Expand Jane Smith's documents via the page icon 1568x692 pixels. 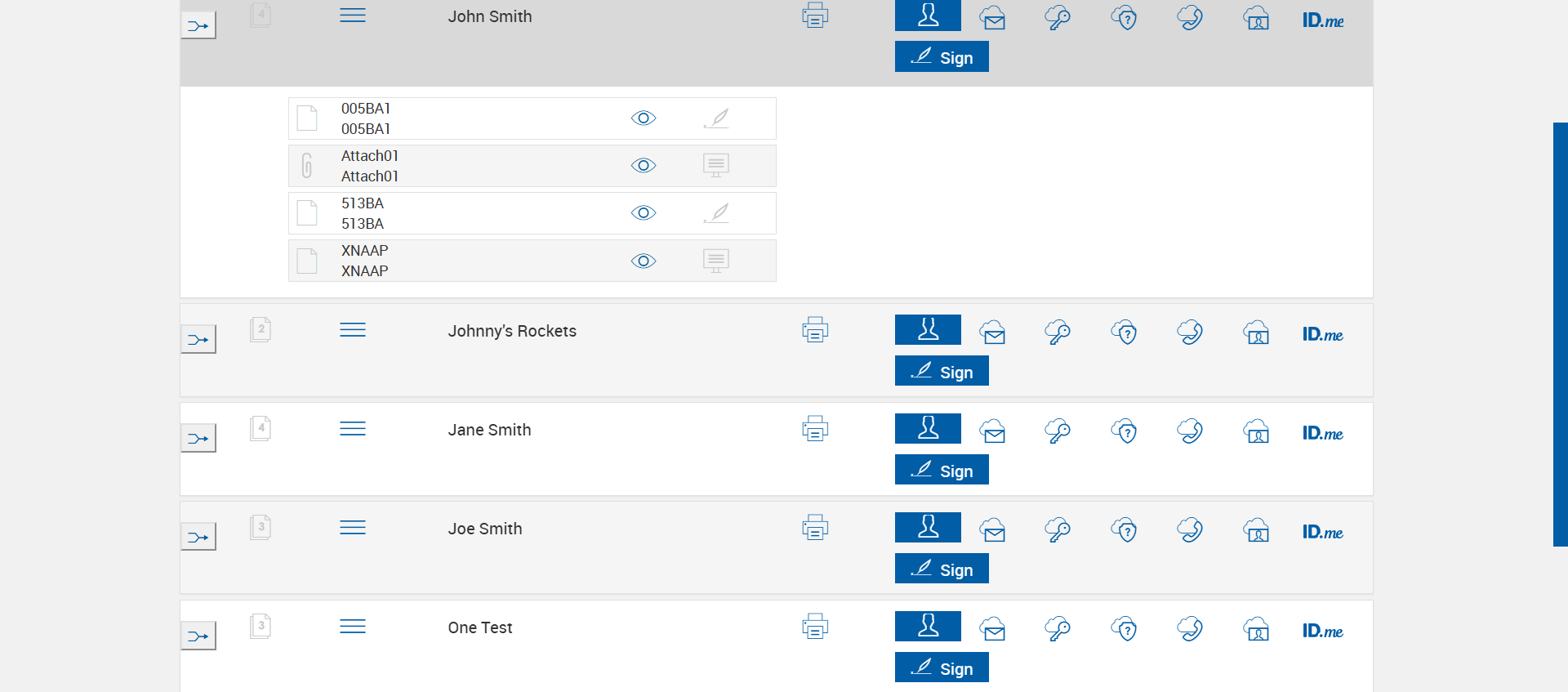[x=261, y=428]
